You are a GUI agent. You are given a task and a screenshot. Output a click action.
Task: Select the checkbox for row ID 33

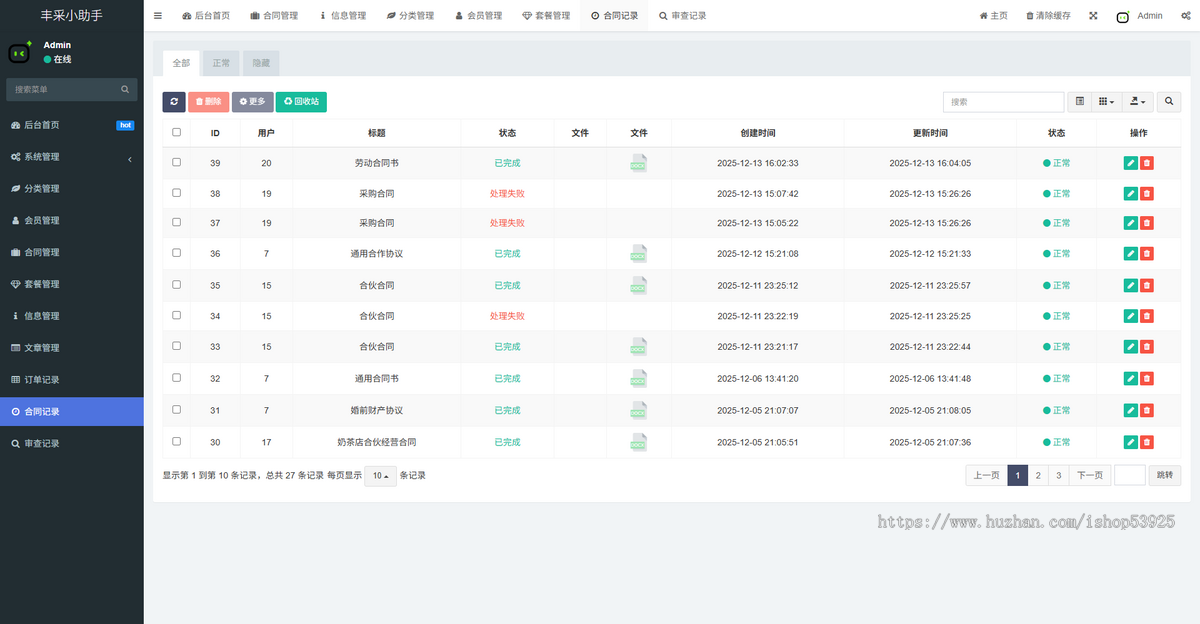(x=177, y=346)
